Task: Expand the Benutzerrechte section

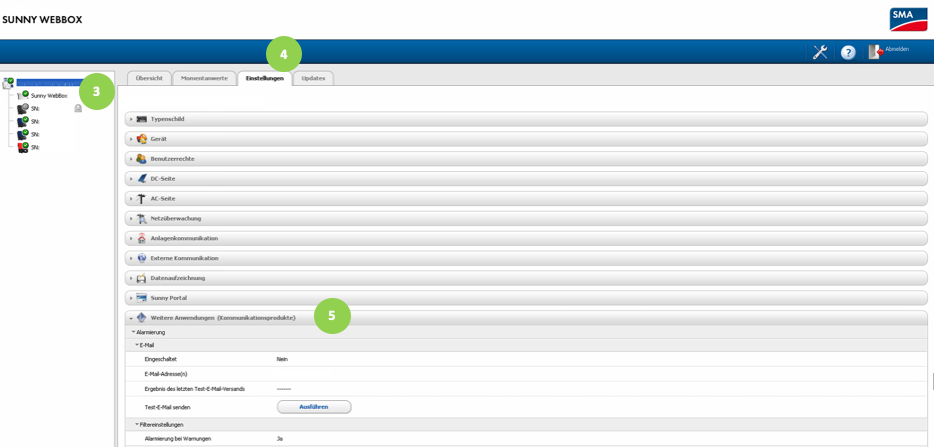Action: [131, 159]
